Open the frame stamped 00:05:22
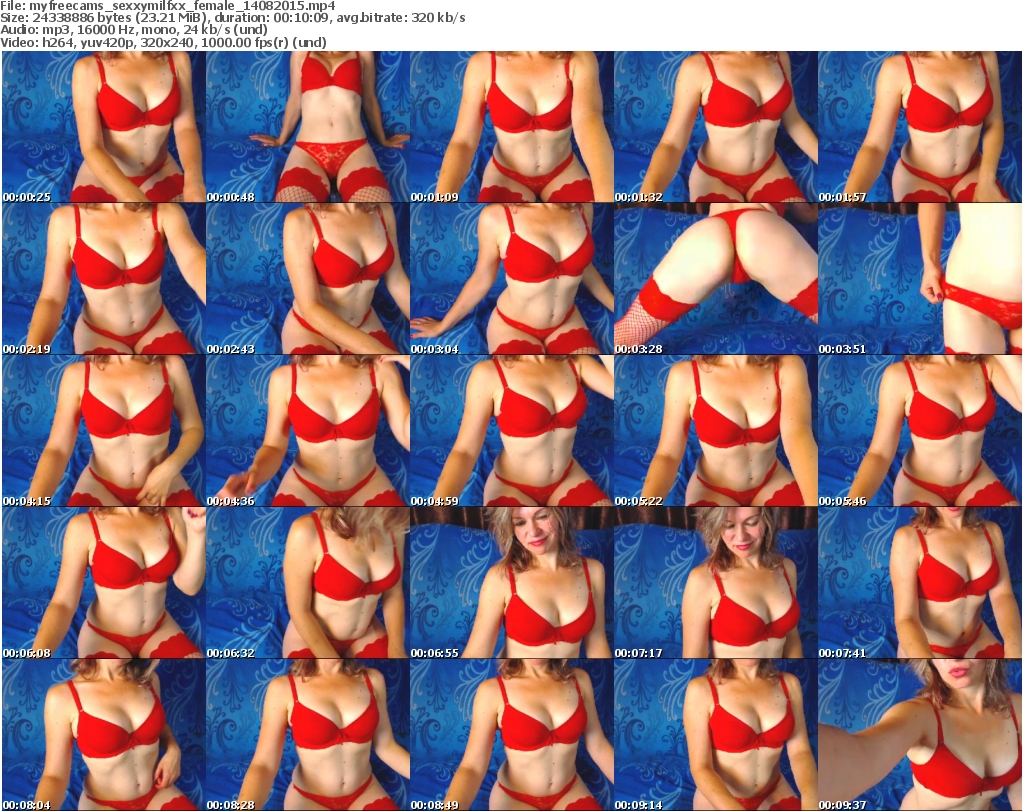 (x=716, y=431)
